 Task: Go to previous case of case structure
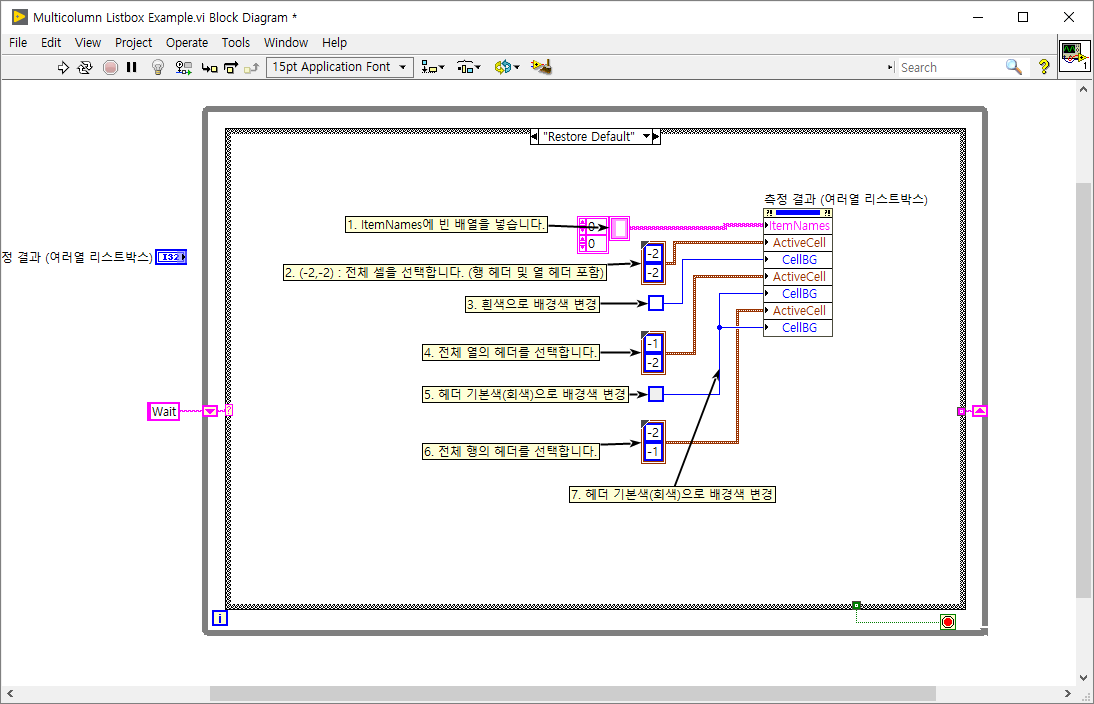pos(534,137)
